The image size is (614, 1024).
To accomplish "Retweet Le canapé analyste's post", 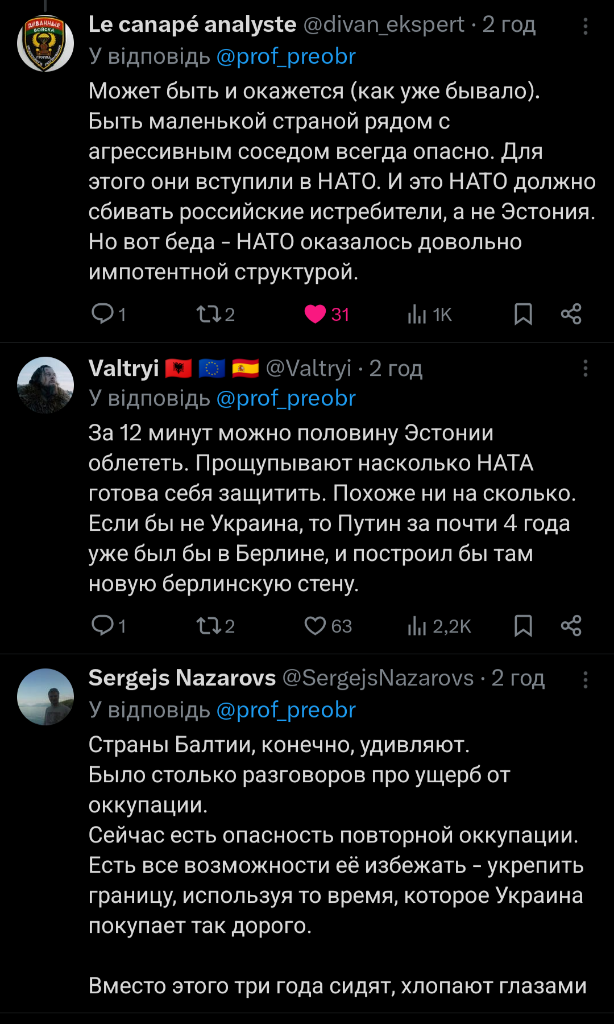I will click(209, 314).
